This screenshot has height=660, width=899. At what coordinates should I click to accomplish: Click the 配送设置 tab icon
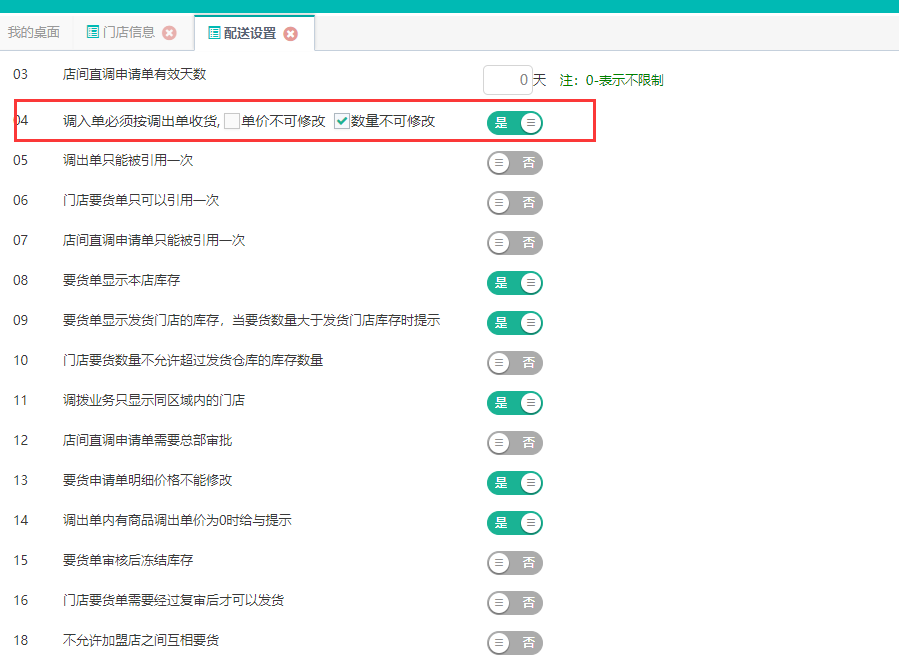(x=214, y=33)
